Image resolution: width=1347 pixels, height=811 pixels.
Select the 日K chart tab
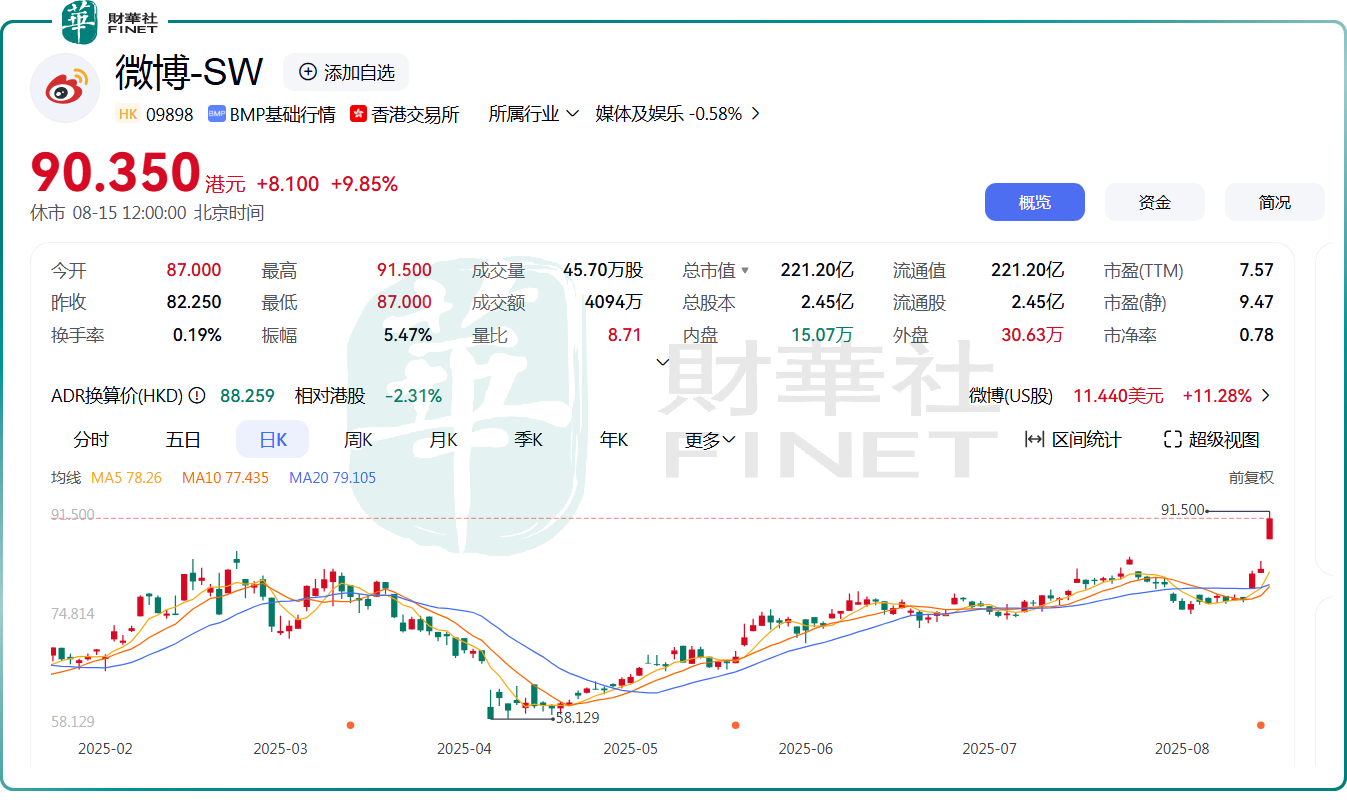pos(273,439)
